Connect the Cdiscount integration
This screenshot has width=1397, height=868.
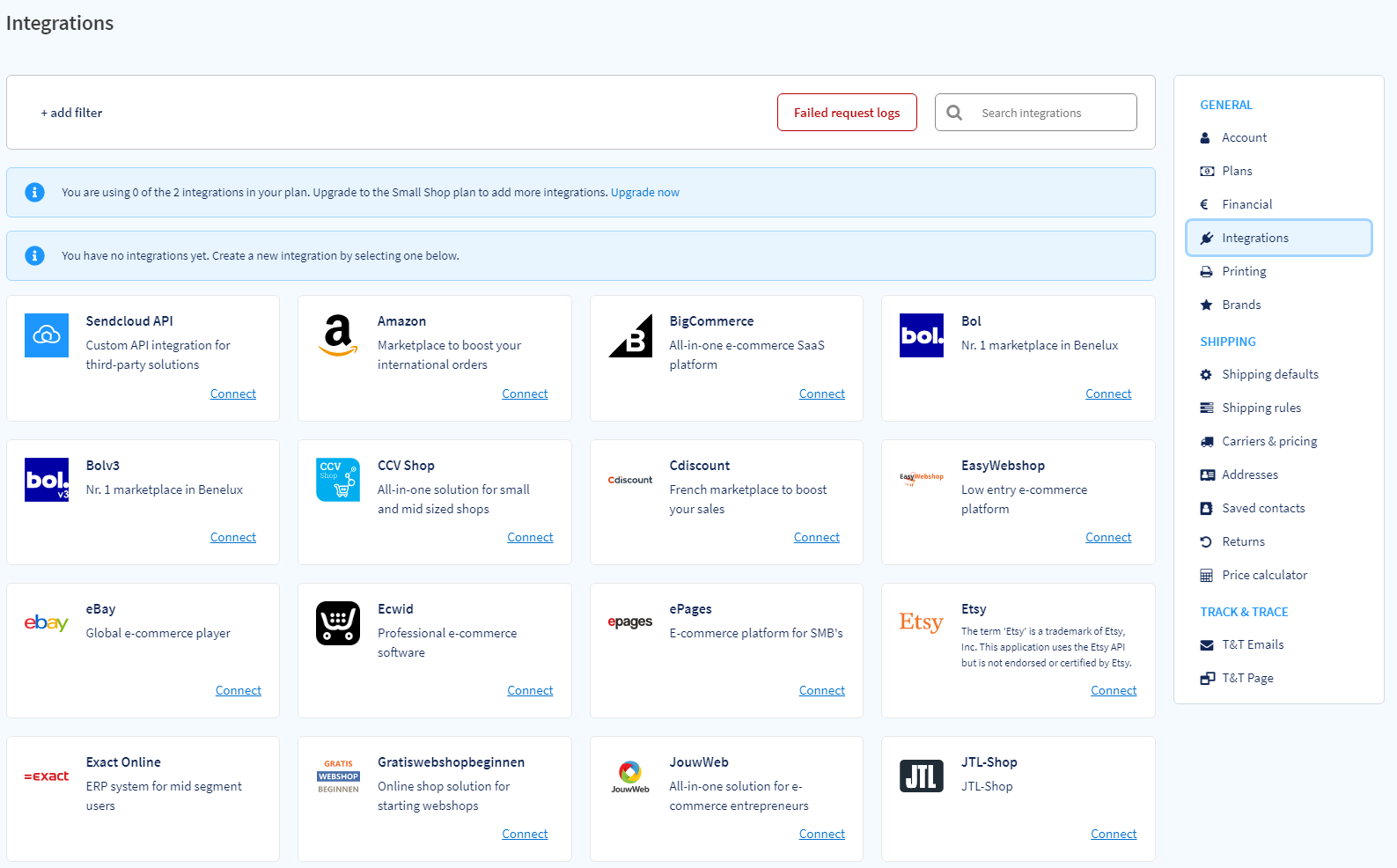tap(816, 537)
